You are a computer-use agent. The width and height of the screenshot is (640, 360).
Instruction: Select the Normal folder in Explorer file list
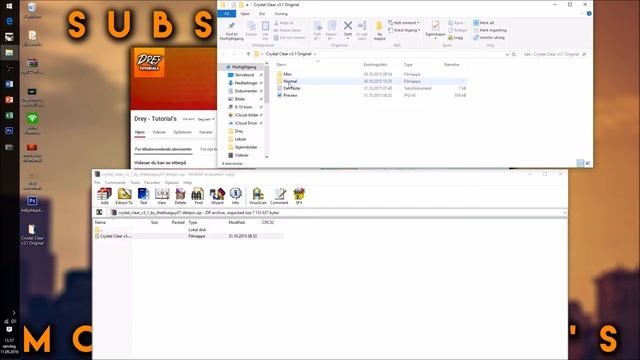290,81
